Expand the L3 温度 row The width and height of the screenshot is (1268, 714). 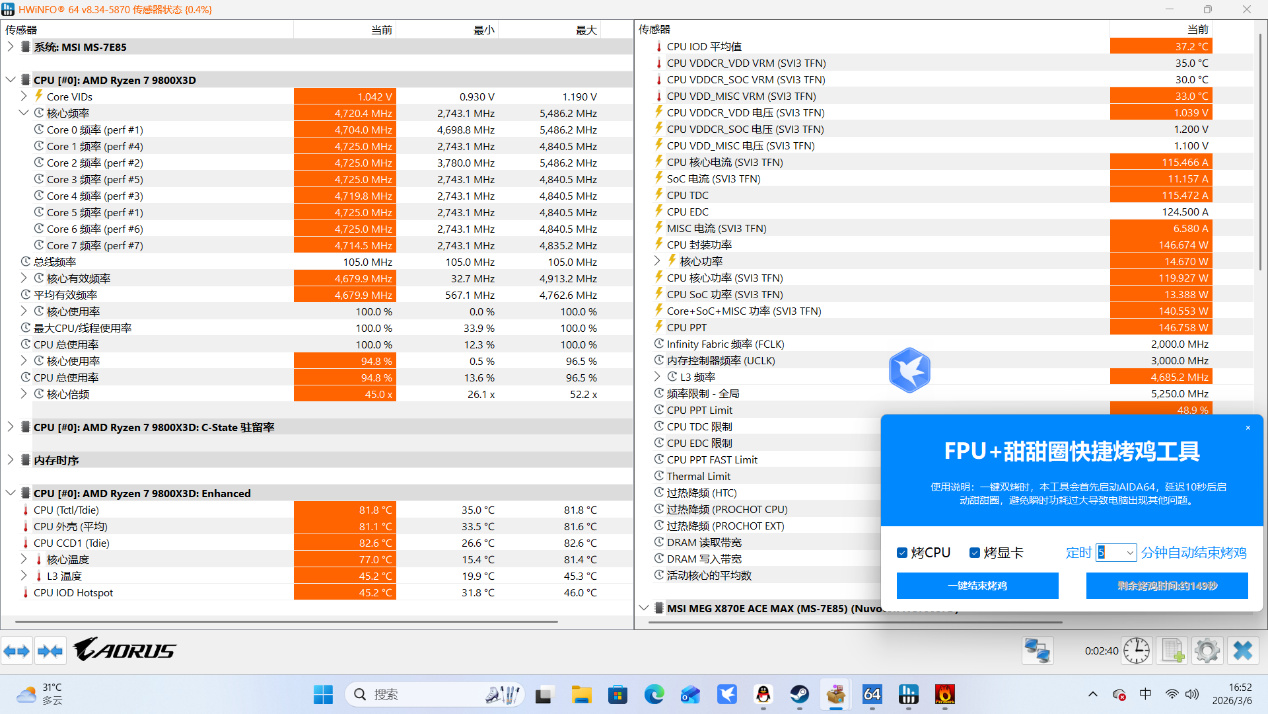(24, 576)
